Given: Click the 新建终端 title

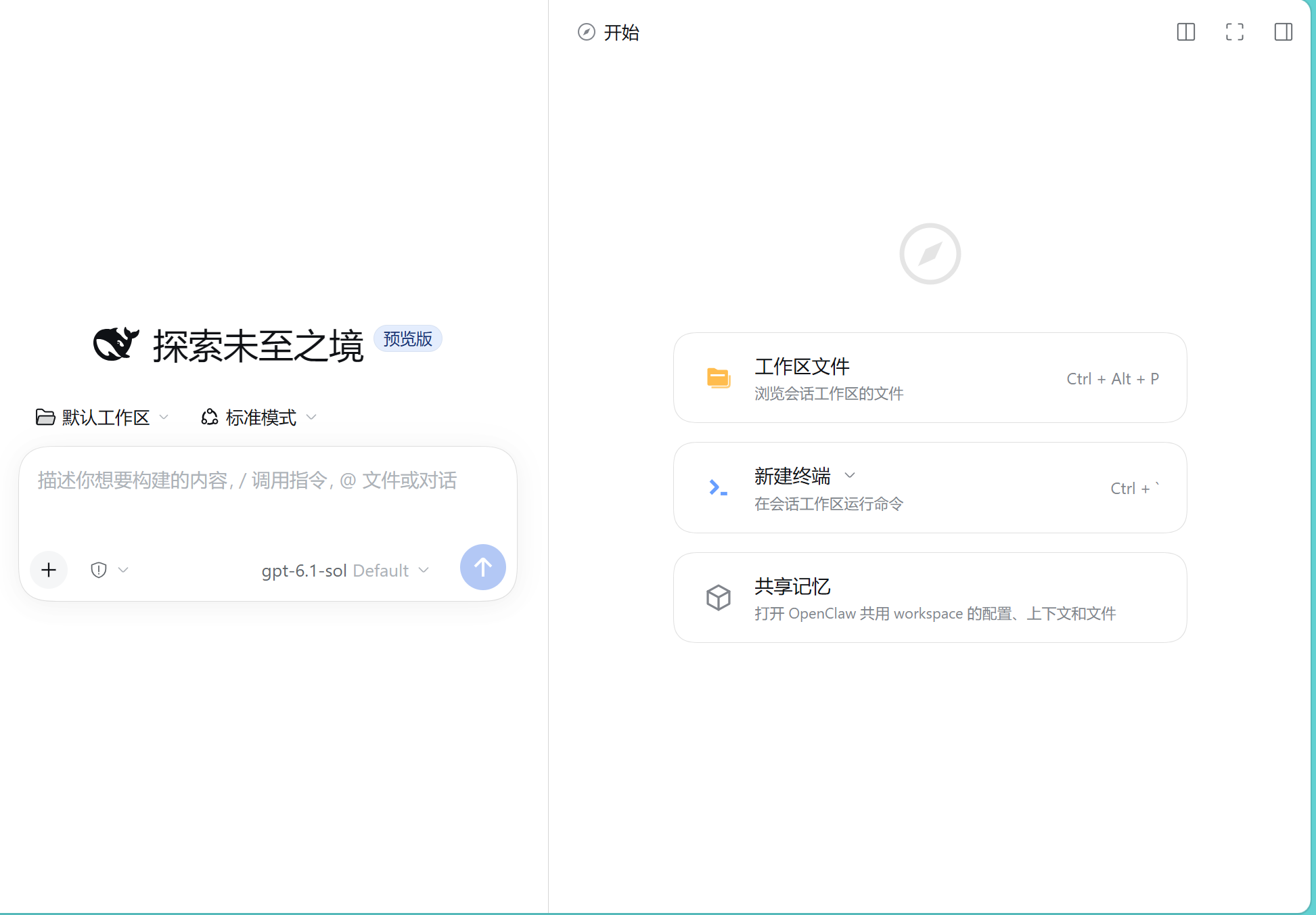Looking at the screenshot, I should [792, 476].
